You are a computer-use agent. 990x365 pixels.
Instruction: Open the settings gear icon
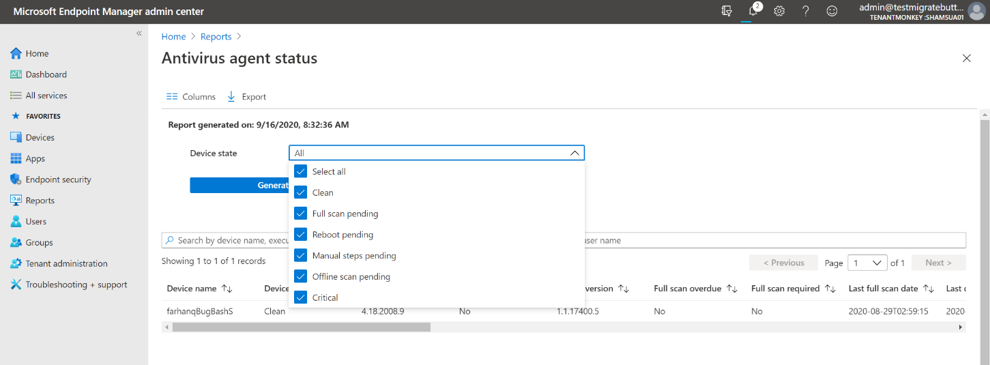[779, 11]
